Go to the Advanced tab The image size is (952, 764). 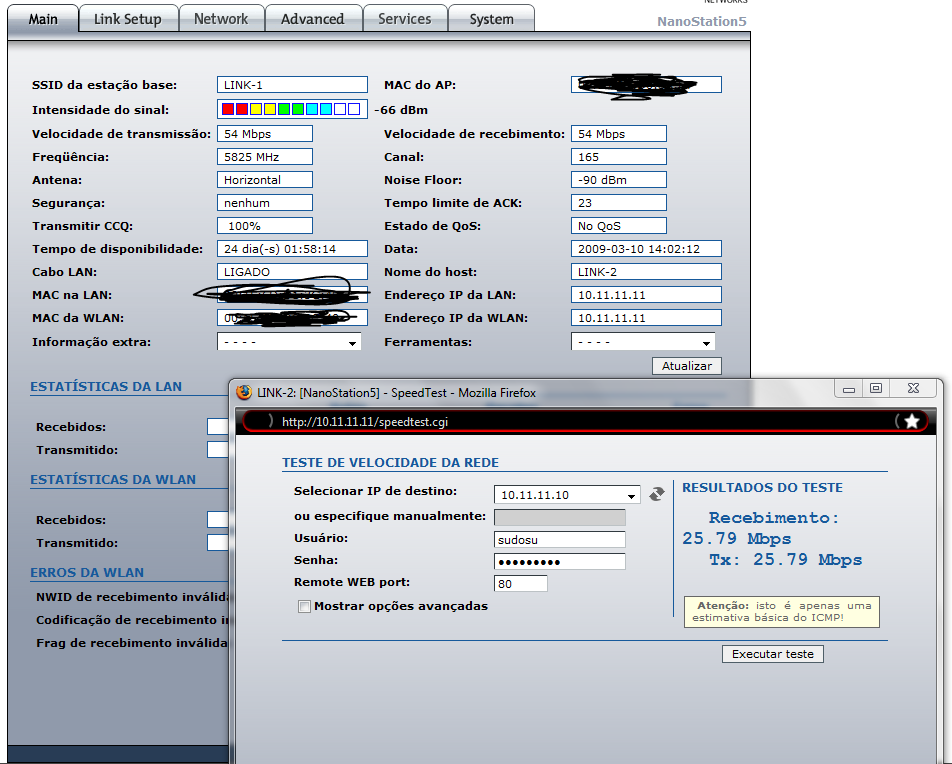313,19
